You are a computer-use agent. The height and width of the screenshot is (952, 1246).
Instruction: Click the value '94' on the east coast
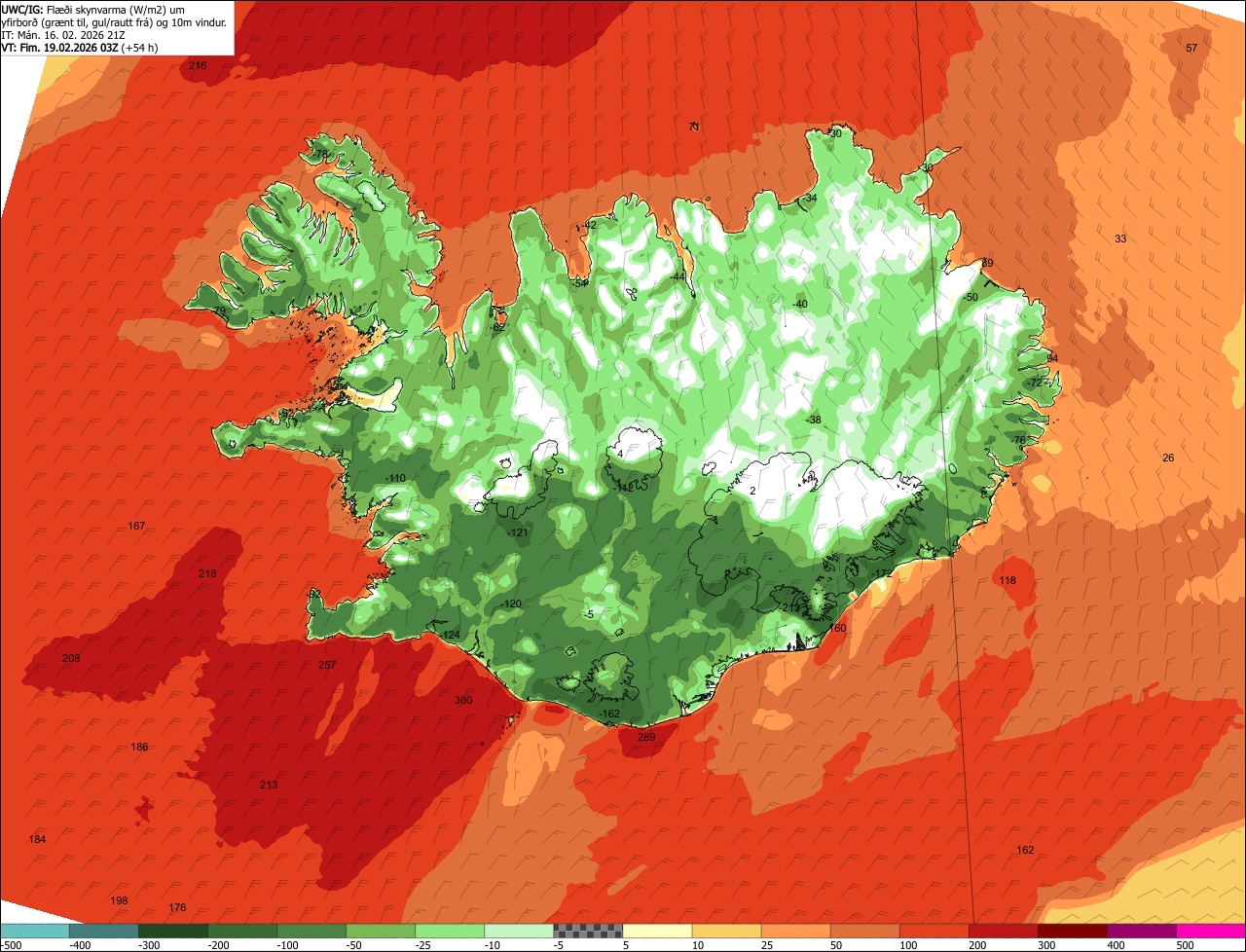(1052, 358)
